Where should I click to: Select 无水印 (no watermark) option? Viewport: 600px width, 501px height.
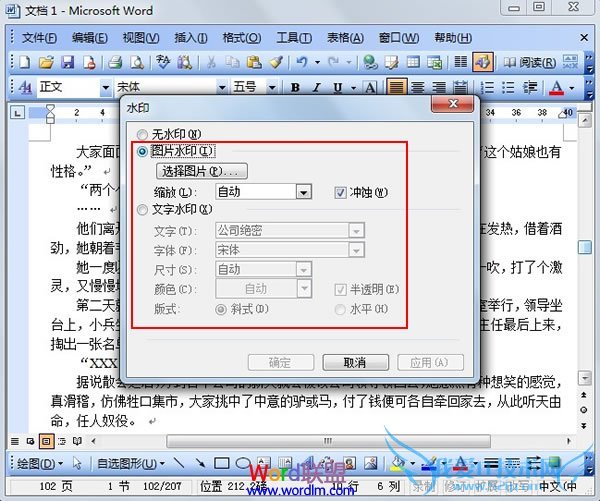tap(169, 134)
